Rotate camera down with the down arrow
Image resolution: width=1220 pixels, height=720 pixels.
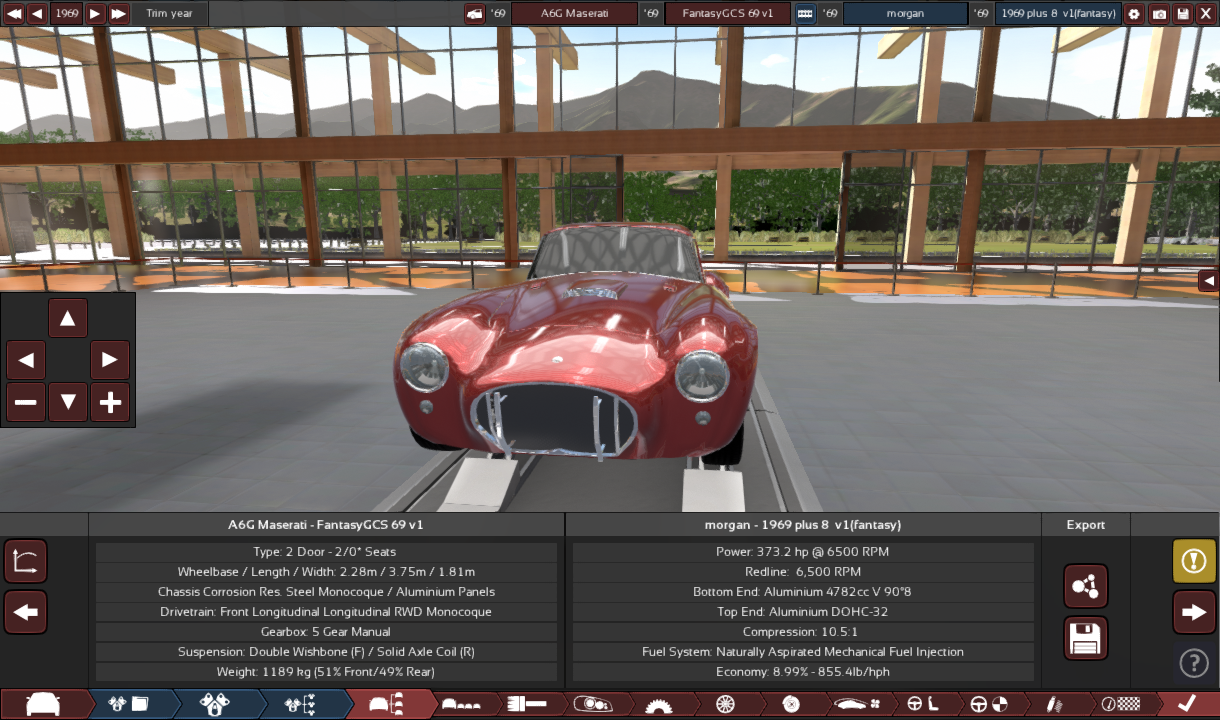tap(68, 403)
